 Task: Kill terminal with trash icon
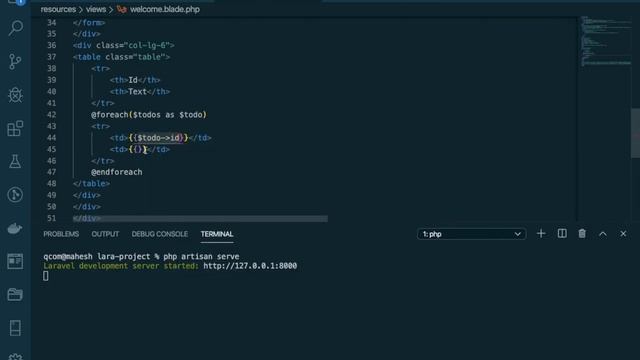[x=582, y=233]
